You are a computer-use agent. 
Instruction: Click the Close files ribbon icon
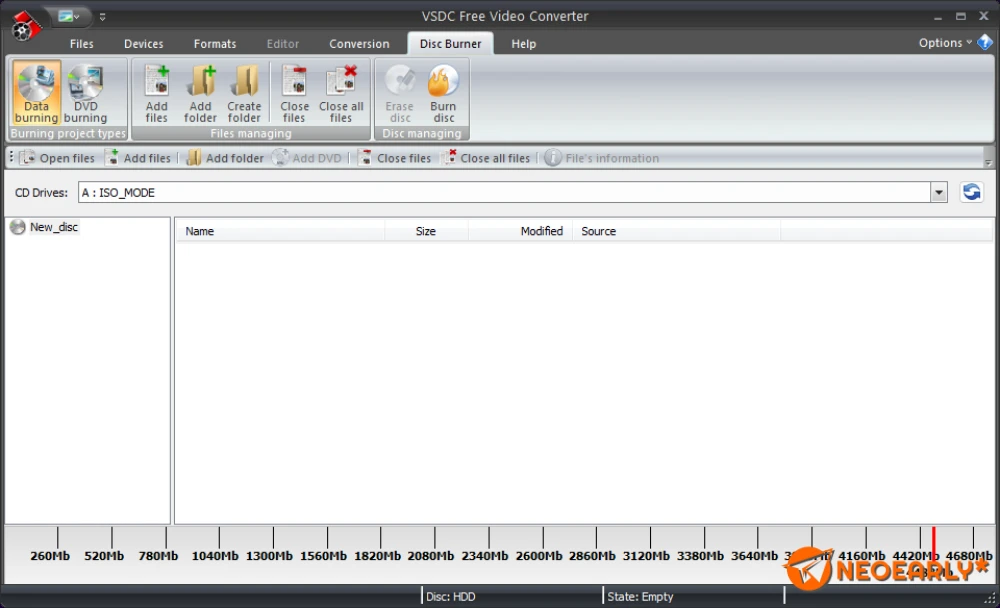[x=294, y=93]
